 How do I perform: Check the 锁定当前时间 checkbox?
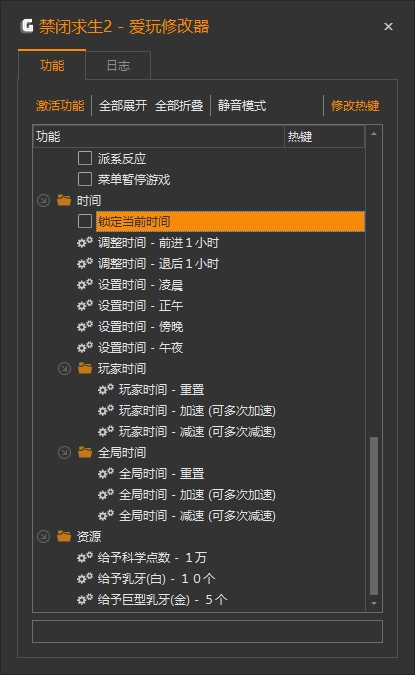coord(85,221)
